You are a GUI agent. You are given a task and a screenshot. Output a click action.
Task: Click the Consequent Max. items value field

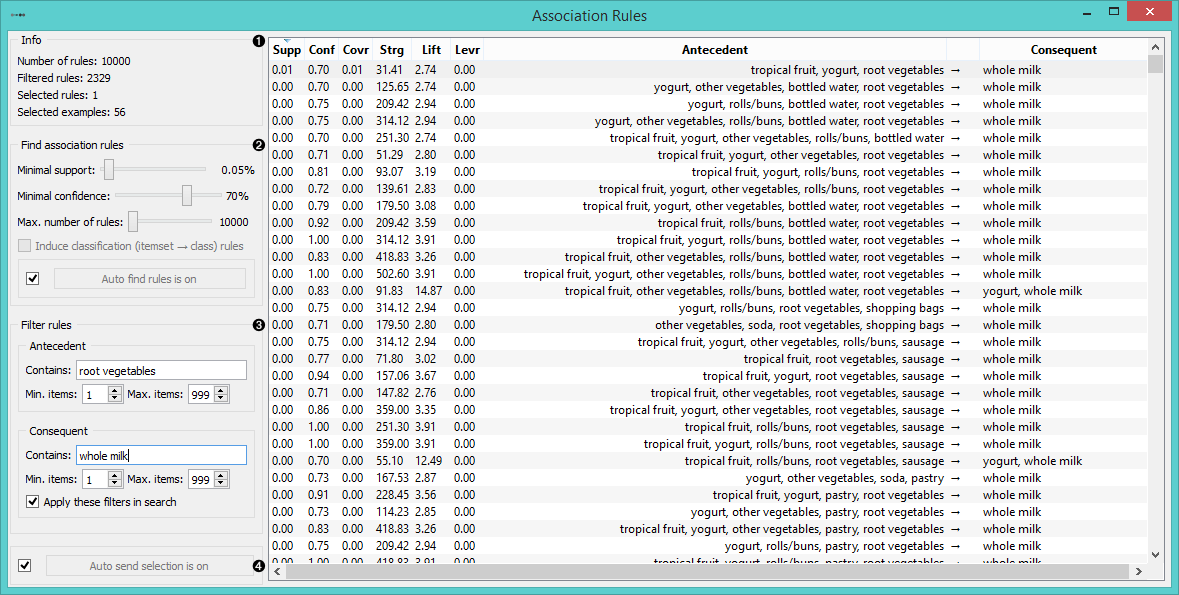tap(201, 479)
